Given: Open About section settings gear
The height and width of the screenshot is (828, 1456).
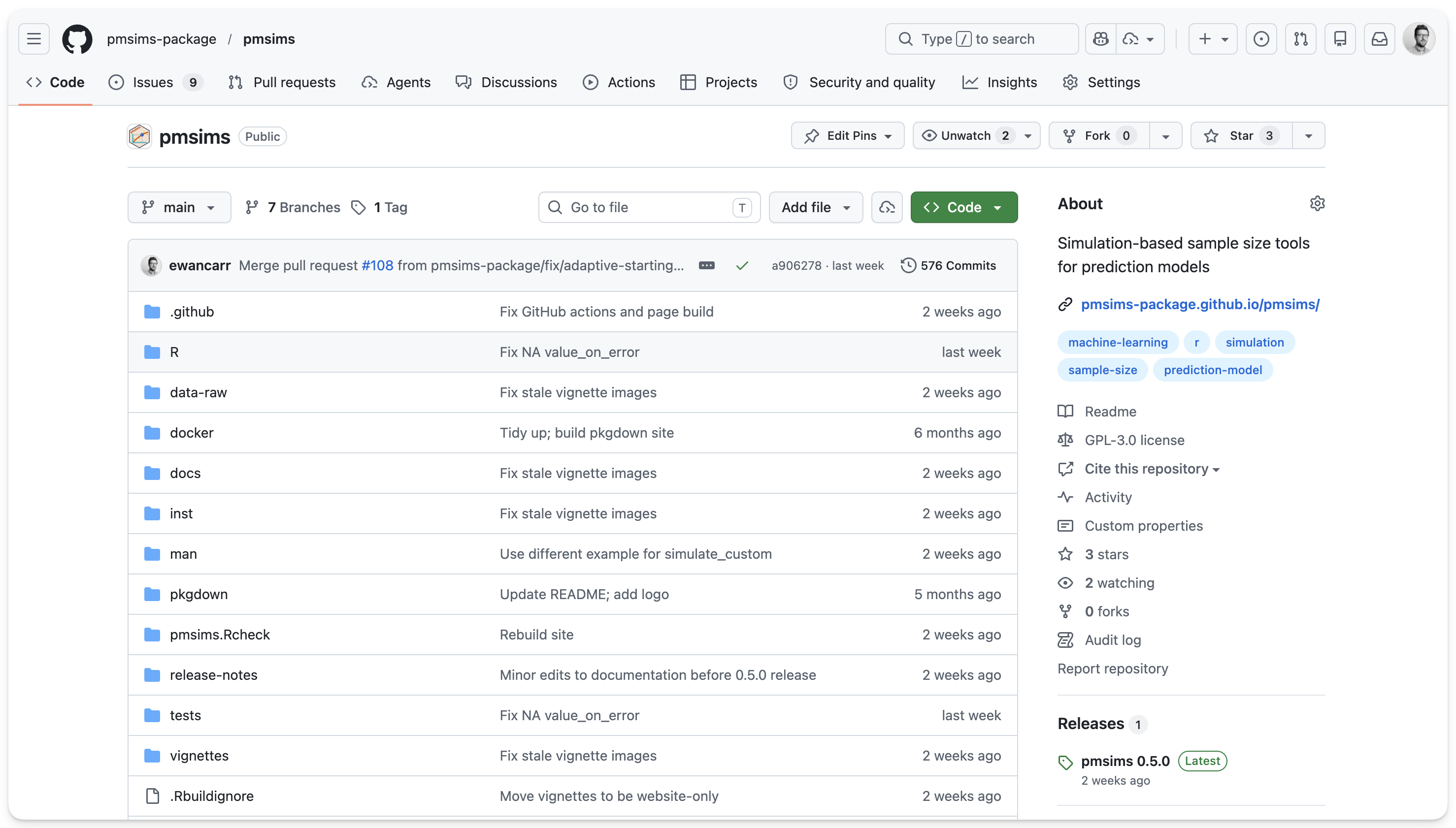Looking at the screenshot, I should click(1317, 204).
